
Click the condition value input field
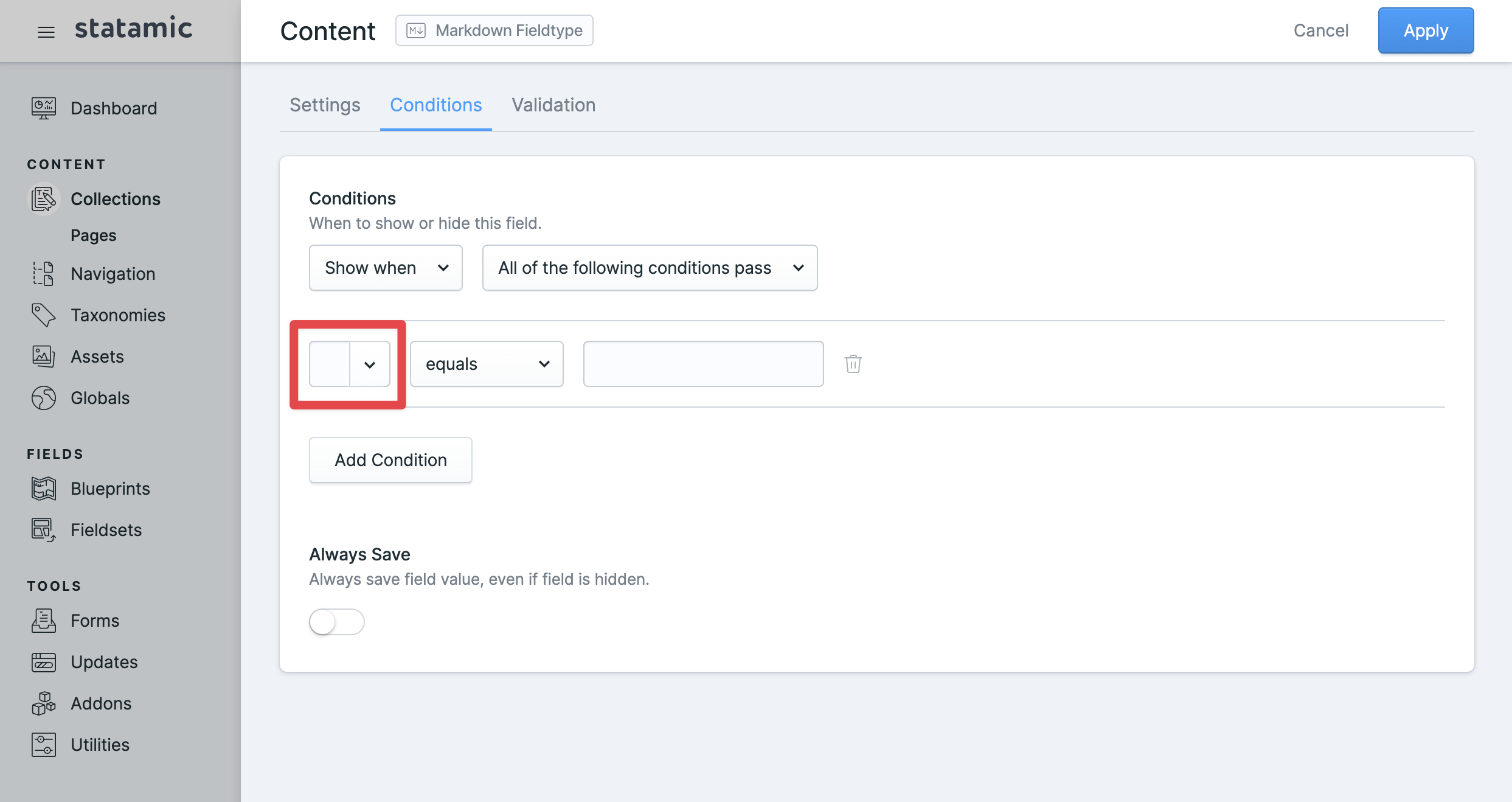702,363
